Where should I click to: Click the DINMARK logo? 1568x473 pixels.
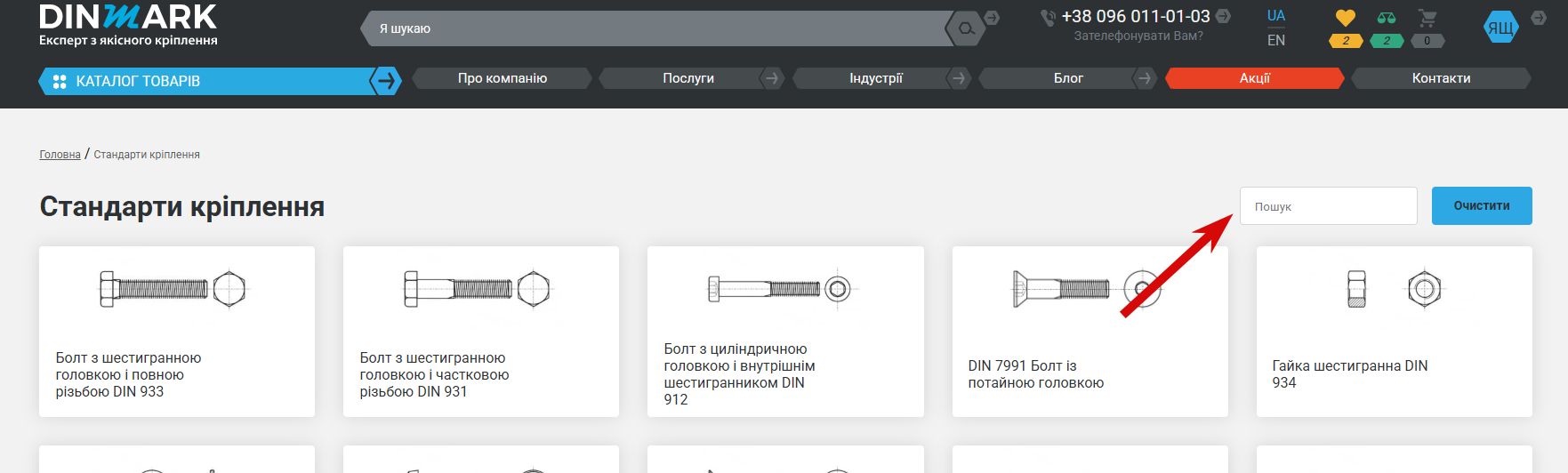pos(128,25)
